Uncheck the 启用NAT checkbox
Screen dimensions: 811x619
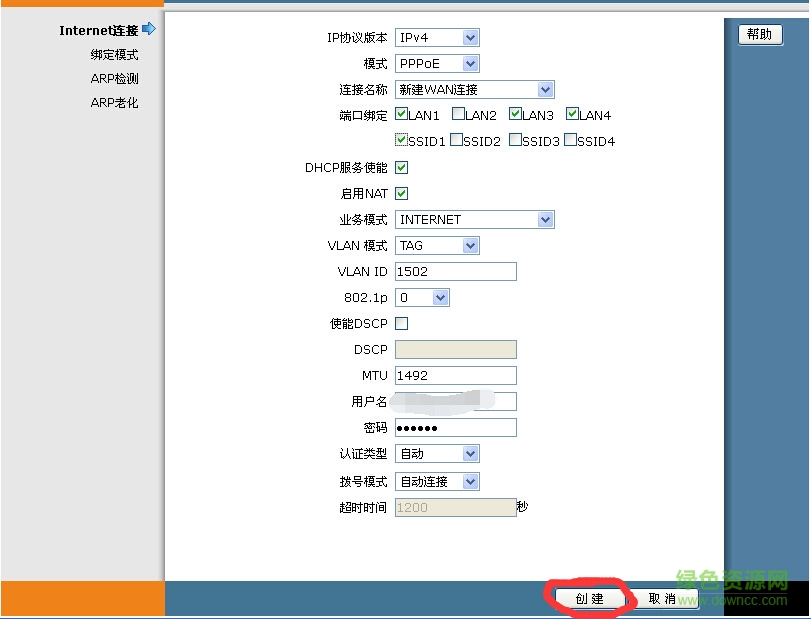click(400, 193)
